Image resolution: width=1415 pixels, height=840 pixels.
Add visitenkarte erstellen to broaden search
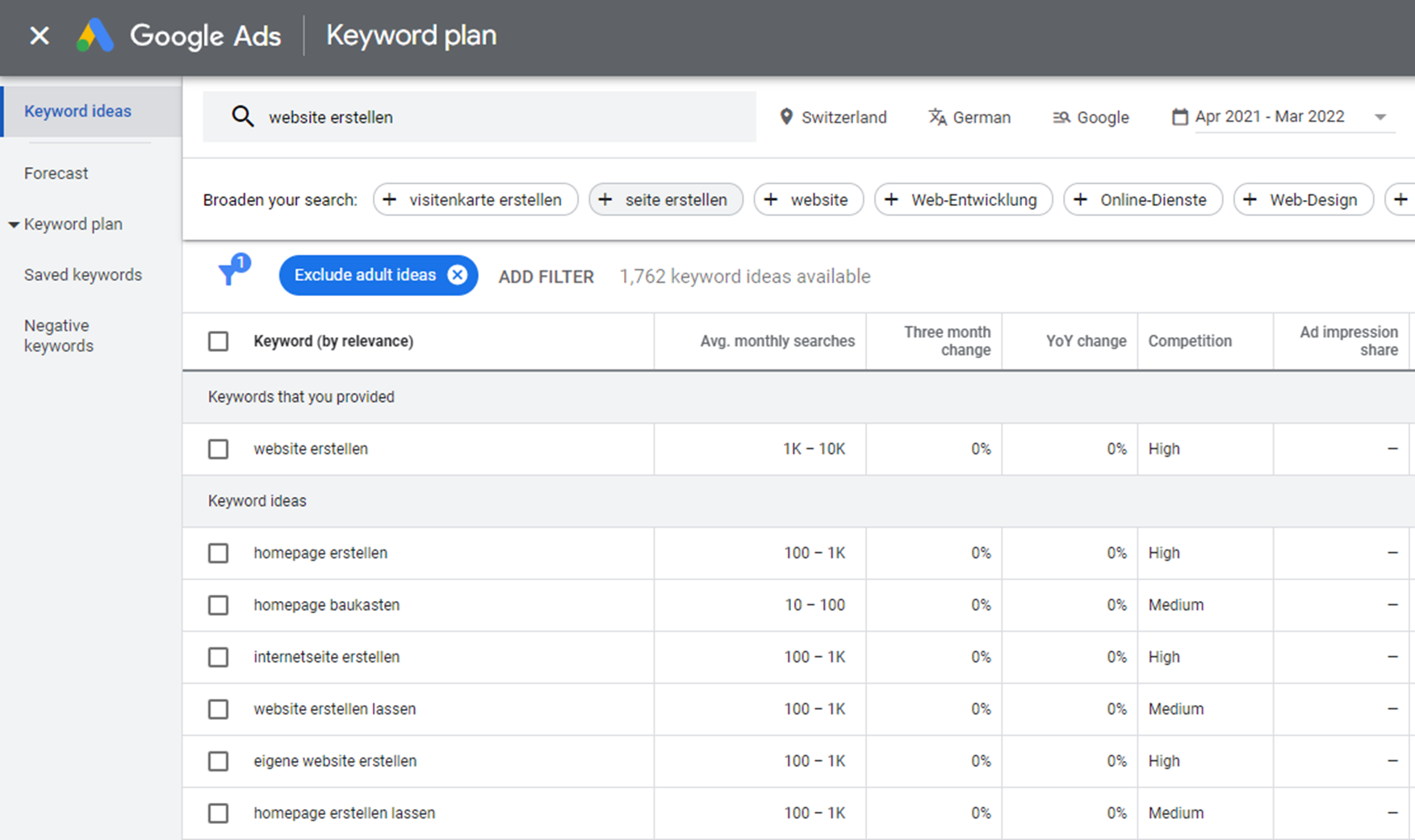(475, 199)
